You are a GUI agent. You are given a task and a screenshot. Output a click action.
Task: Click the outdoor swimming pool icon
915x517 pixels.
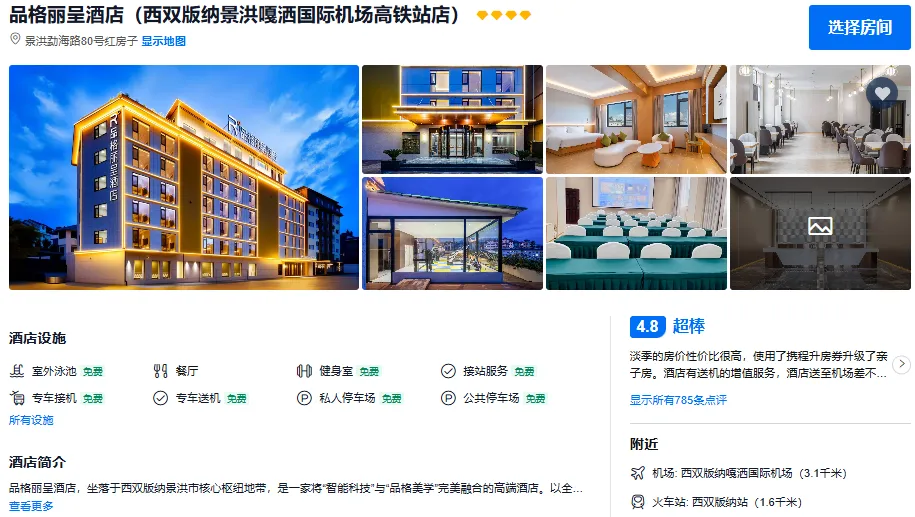17,371
